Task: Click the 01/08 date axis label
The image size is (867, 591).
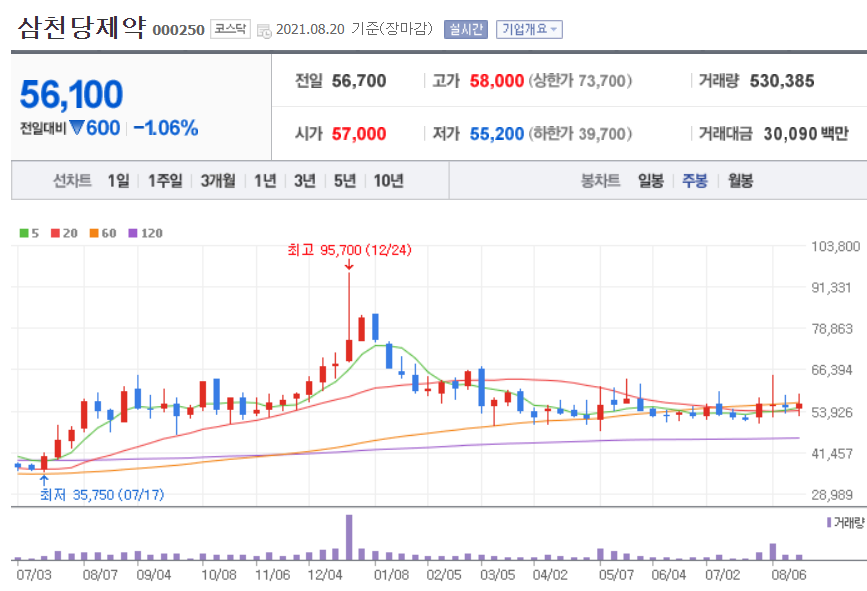Action: pyautogui.click(x=391, y=575)
